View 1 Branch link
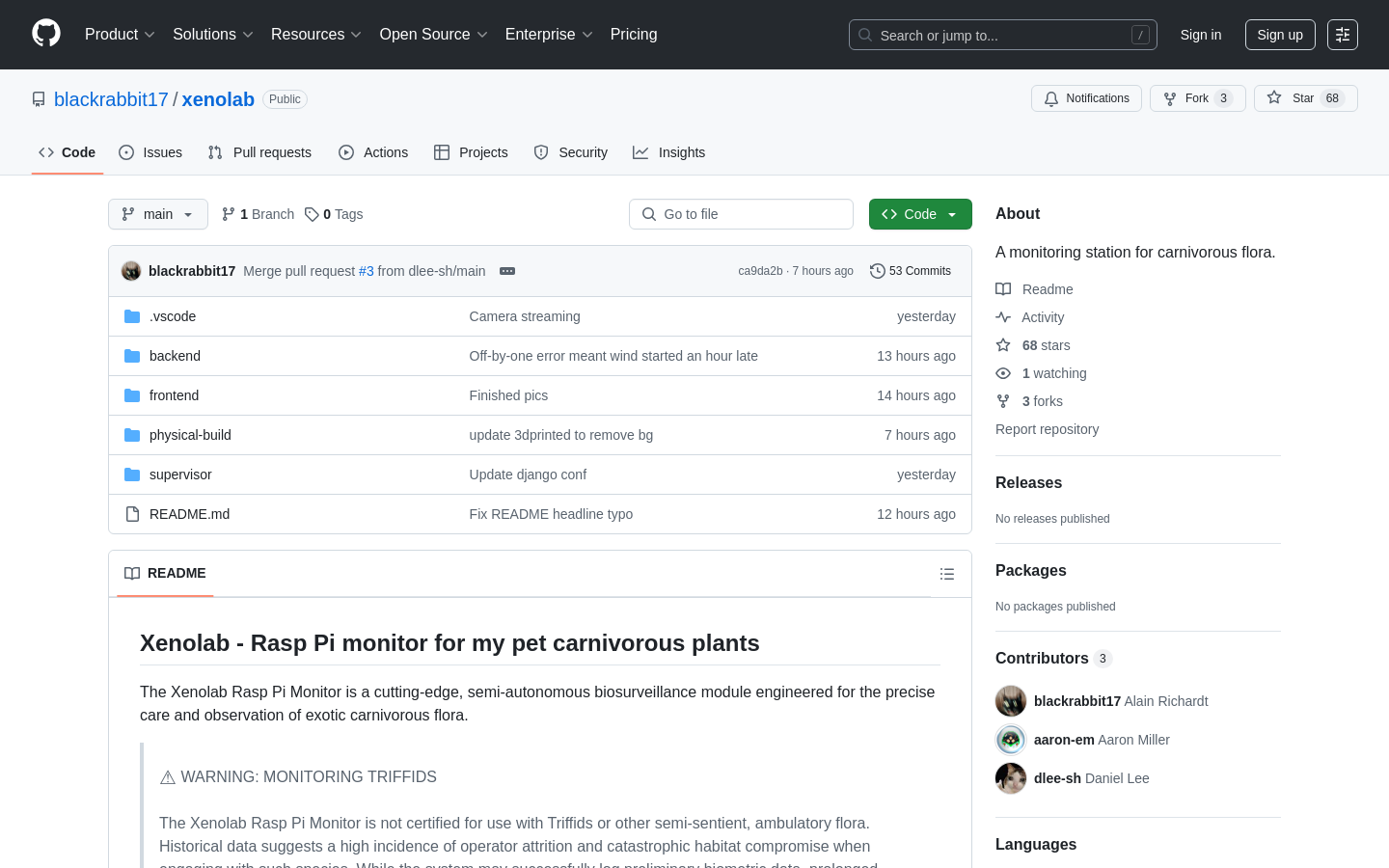This screenshot has height=868, width=1389. (x=258, y=214)
